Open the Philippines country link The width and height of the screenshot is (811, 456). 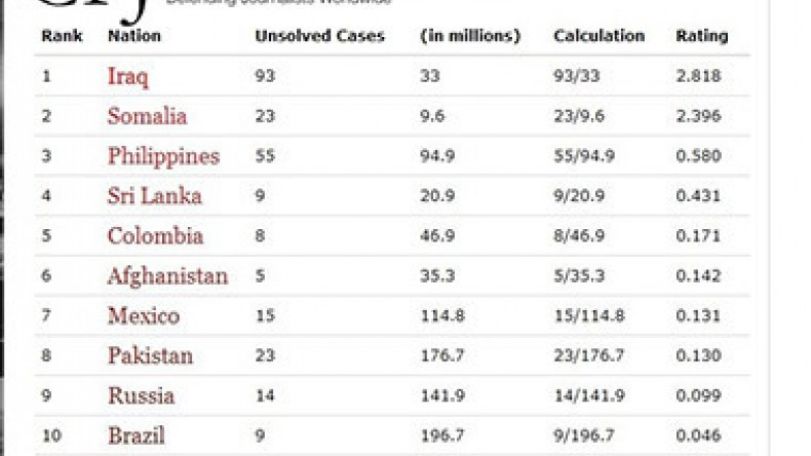pos(163,157)
